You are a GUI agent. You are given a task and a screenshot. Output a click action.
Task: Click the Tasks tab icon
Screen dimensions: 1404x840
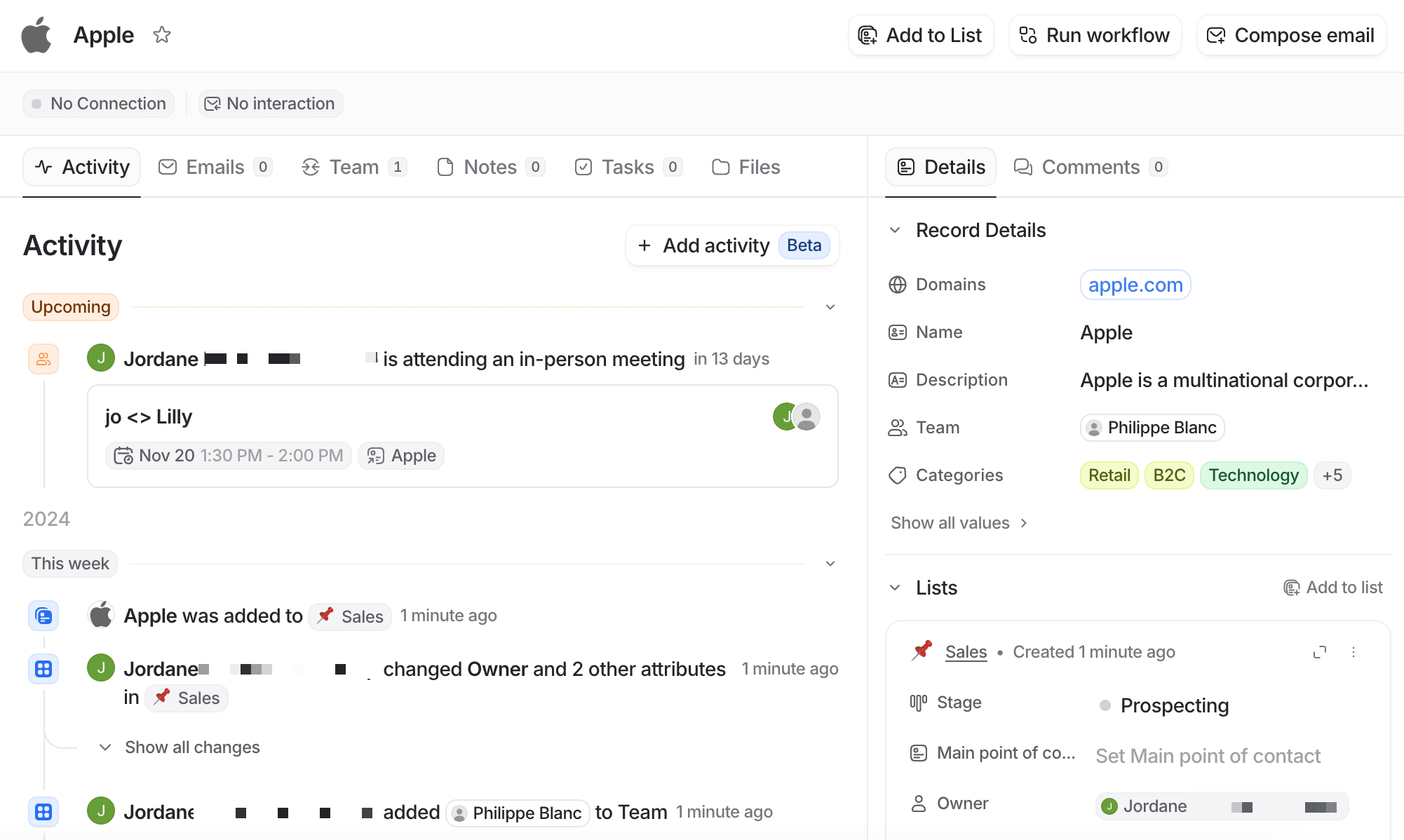[x=583, y=167]
